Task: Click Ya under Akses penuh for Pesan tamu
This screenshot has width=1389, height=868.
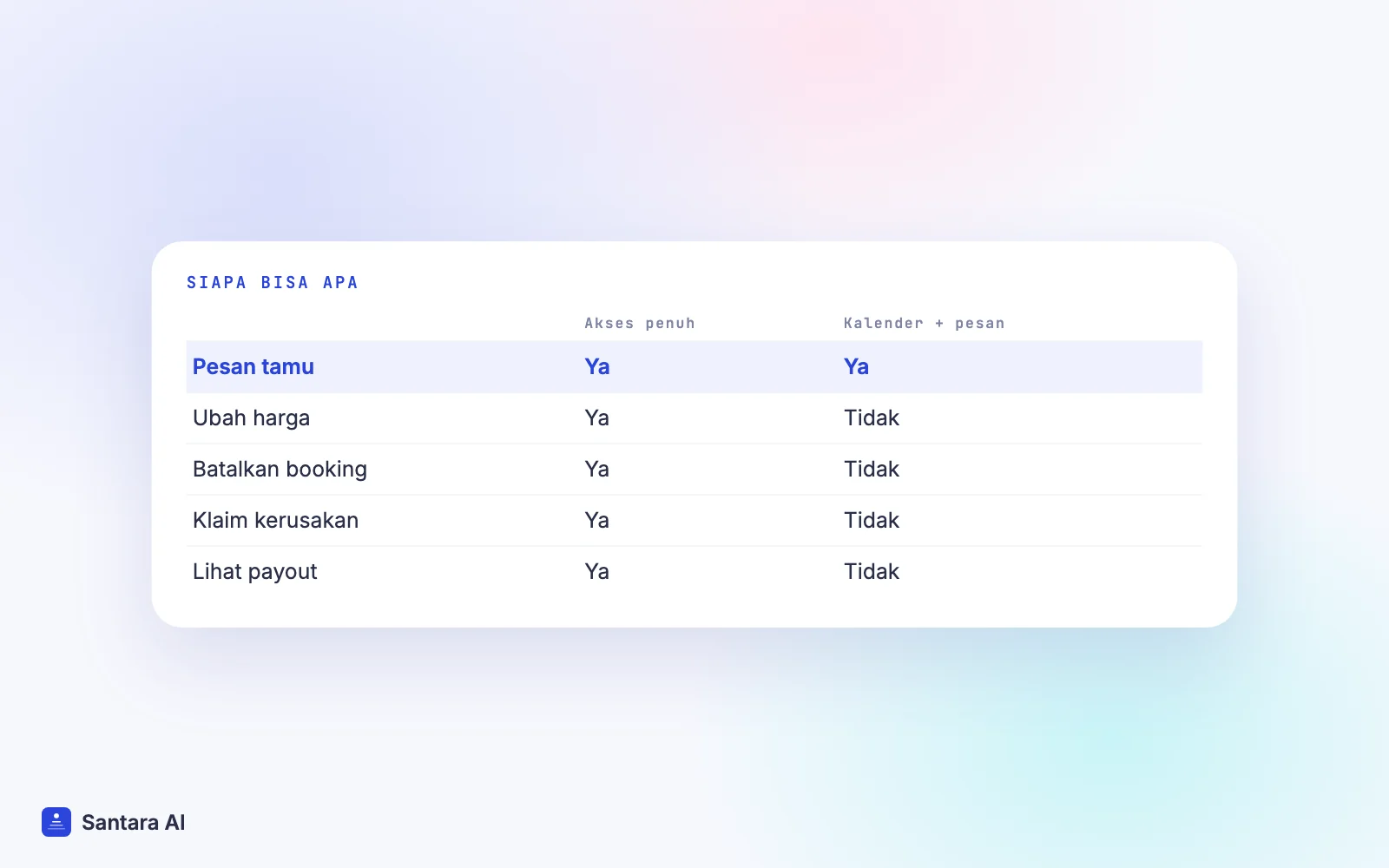Action: click(597, 366)
